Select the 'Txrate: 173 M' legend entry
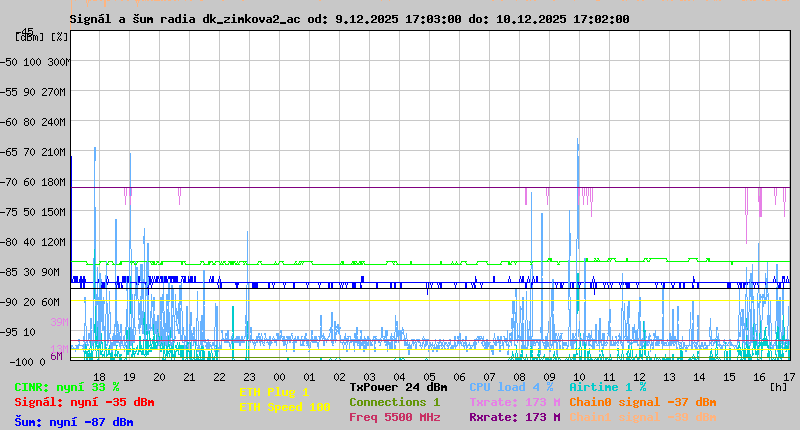The height and width of the screenshot is (430, 800). [x=515, y=402]
